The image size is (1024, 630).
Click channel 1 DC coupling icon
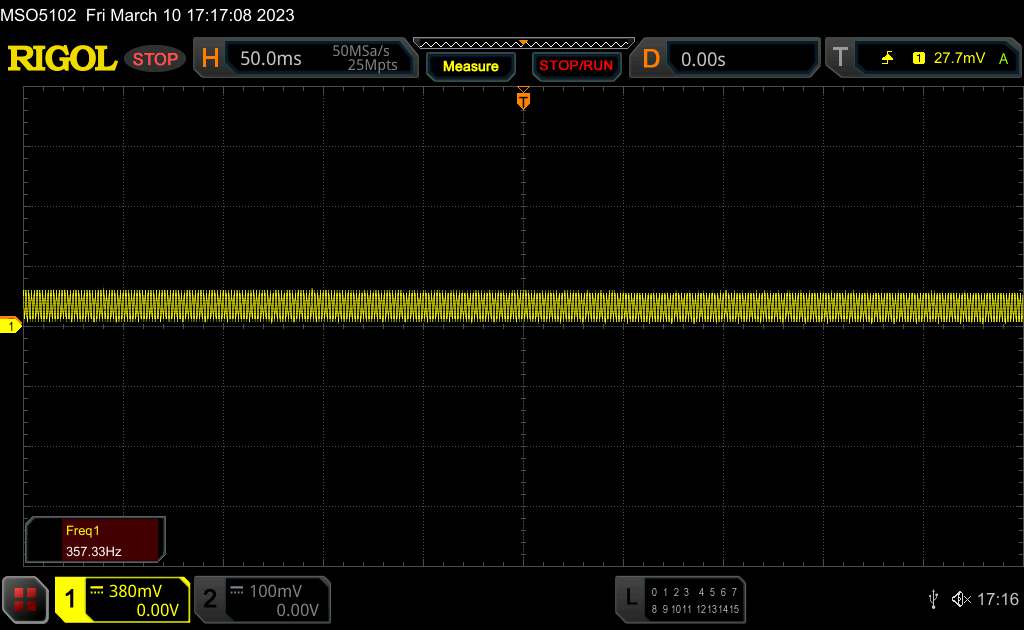click(97, 591)
